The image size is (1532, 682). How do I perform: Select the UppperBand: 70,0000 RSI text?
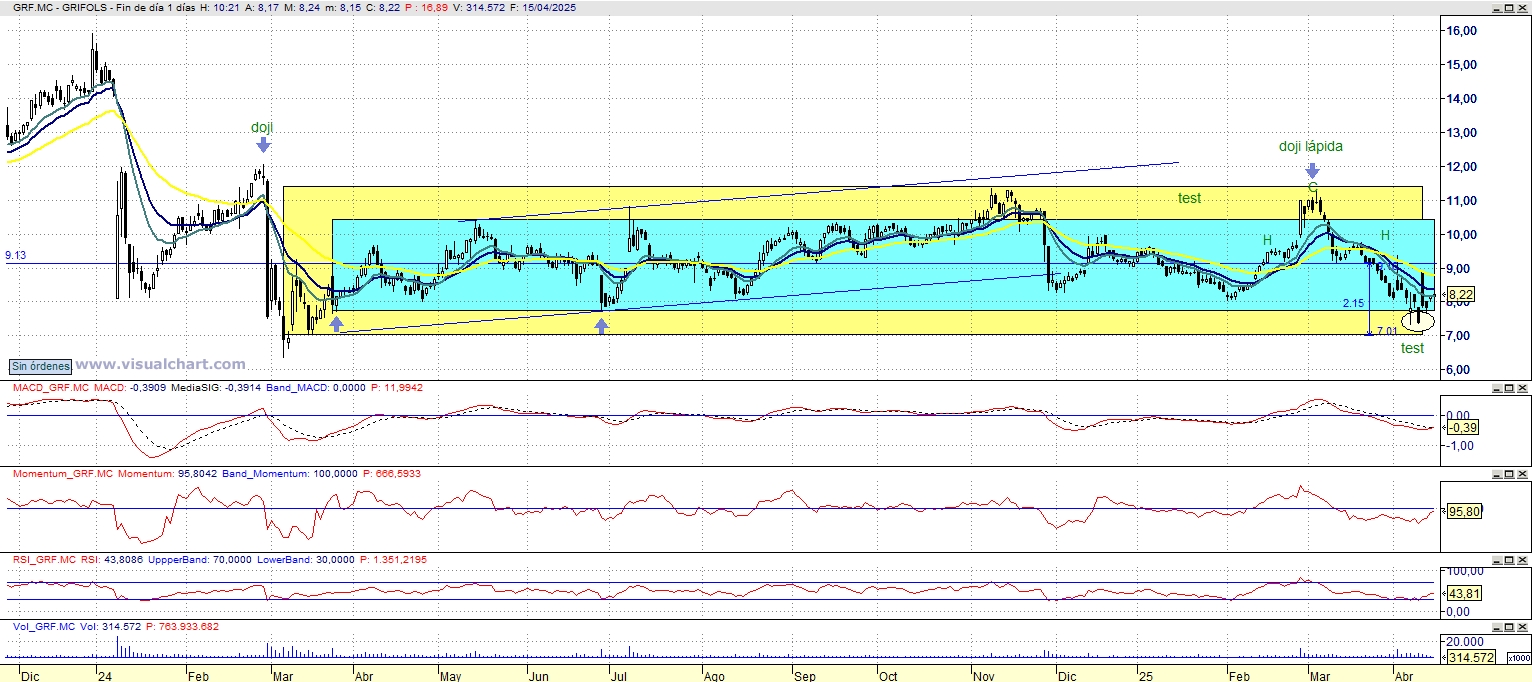pos(201,560)
